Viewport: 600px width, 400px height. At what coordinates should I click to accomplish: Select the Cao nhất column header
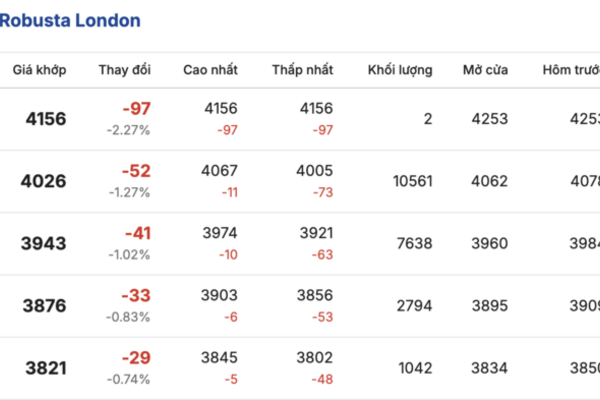point(210,70)
